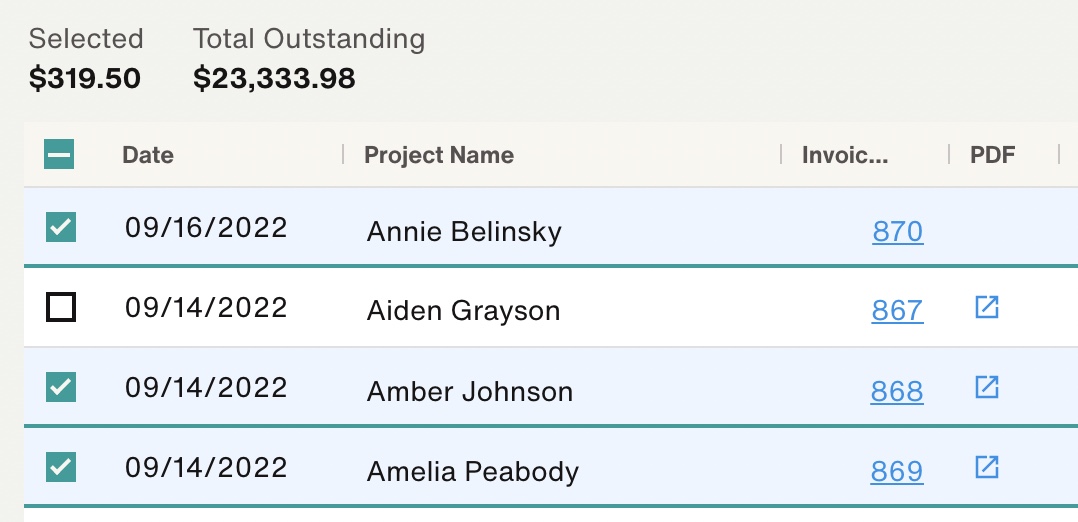Sort by the Invoice column header
Screen dimensions: 1078x522
coord(845,155)
